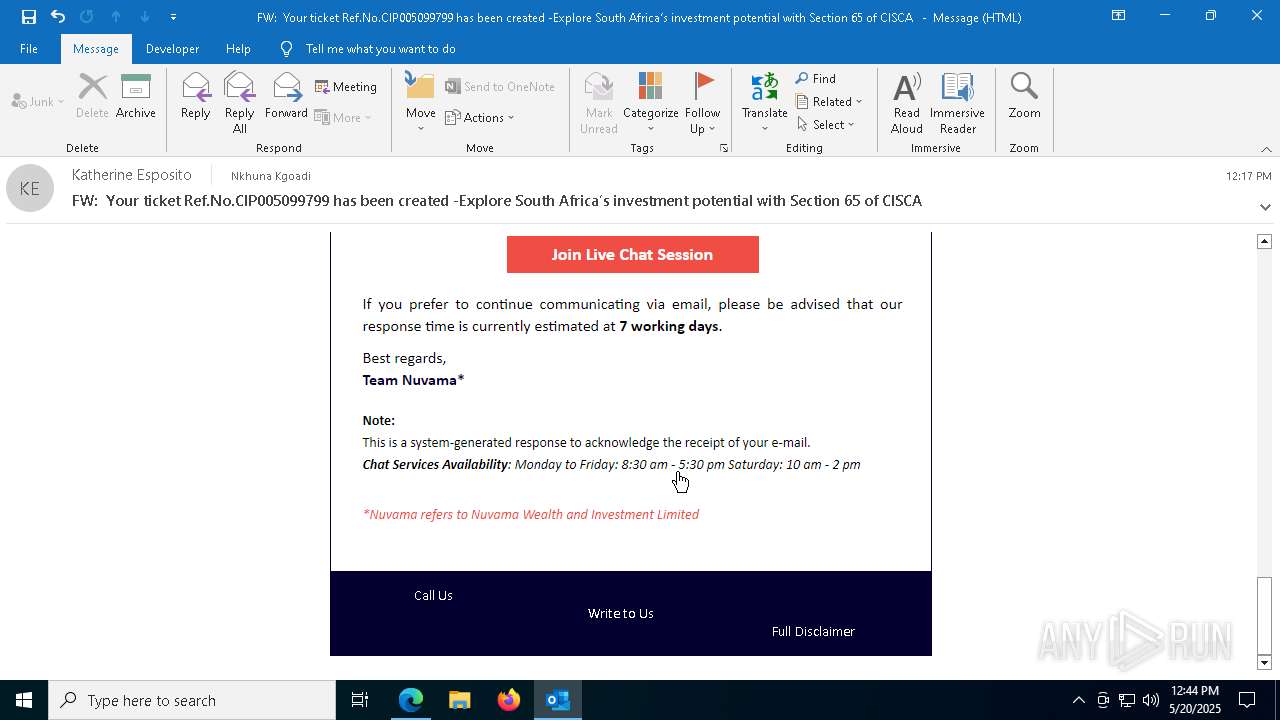The image size is (1280, 720).
Task: Open the Customize Quick Access Toolbar dropdown
Action: click(173, 17)
